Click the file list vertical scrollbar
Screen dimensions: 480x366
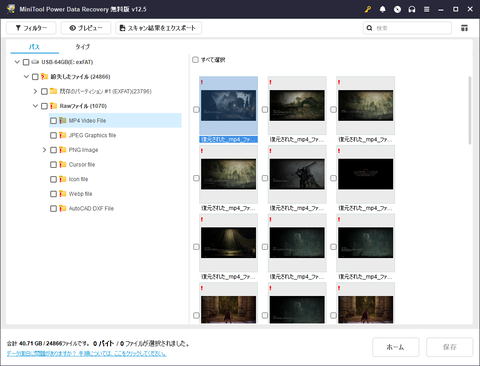pyautogui.click(x=470, y=110)
